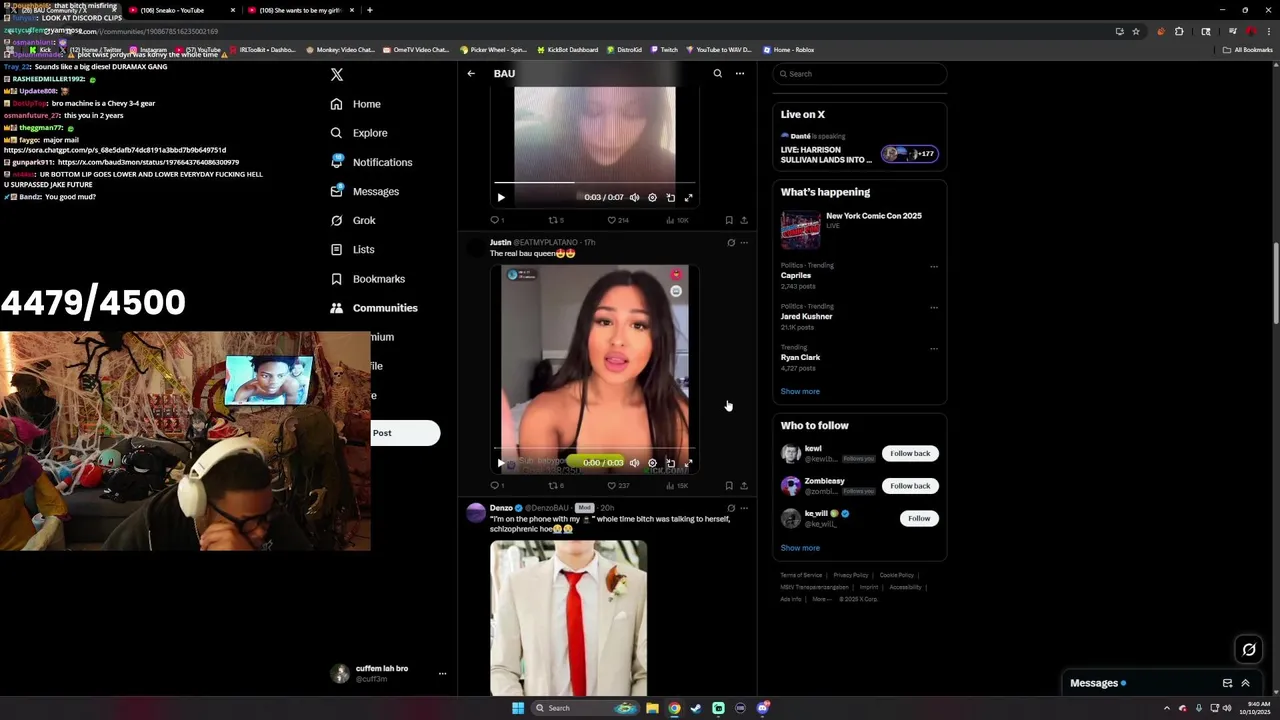Expand the Messages drawer

[x=1245, y=683]
